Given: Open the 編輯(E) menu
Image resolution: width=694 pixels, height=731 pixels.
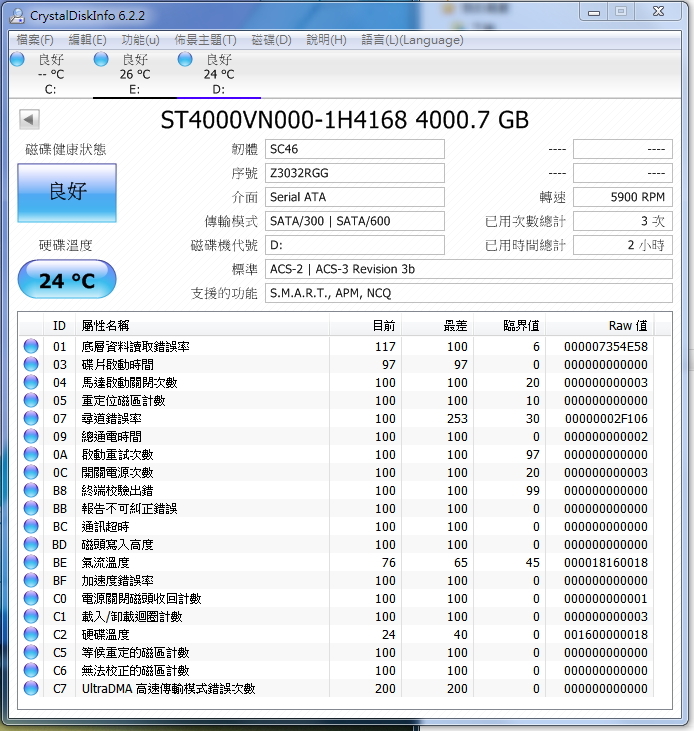Looking at the screenshot, I should coord(87,40).
